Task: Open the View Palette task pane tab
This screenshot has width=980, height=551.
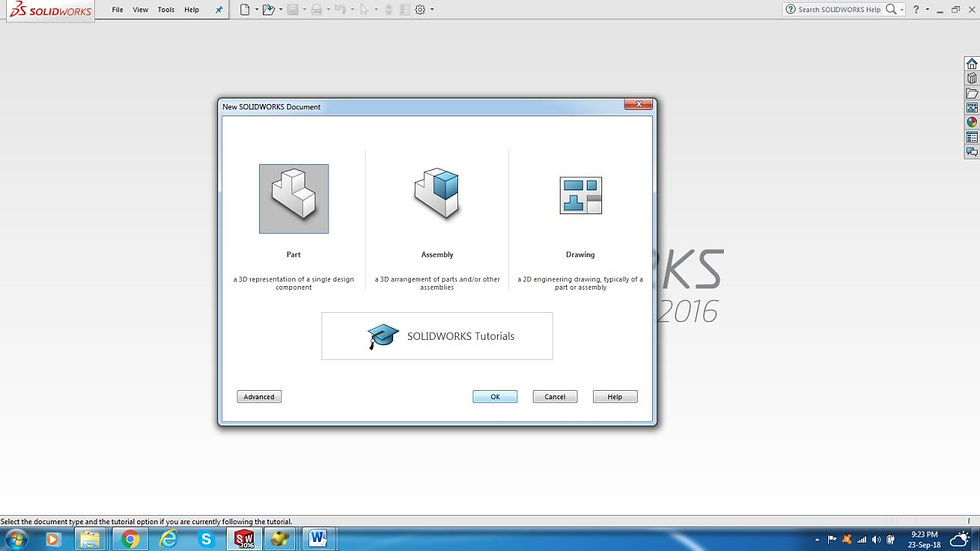Action: pos(972,107)
